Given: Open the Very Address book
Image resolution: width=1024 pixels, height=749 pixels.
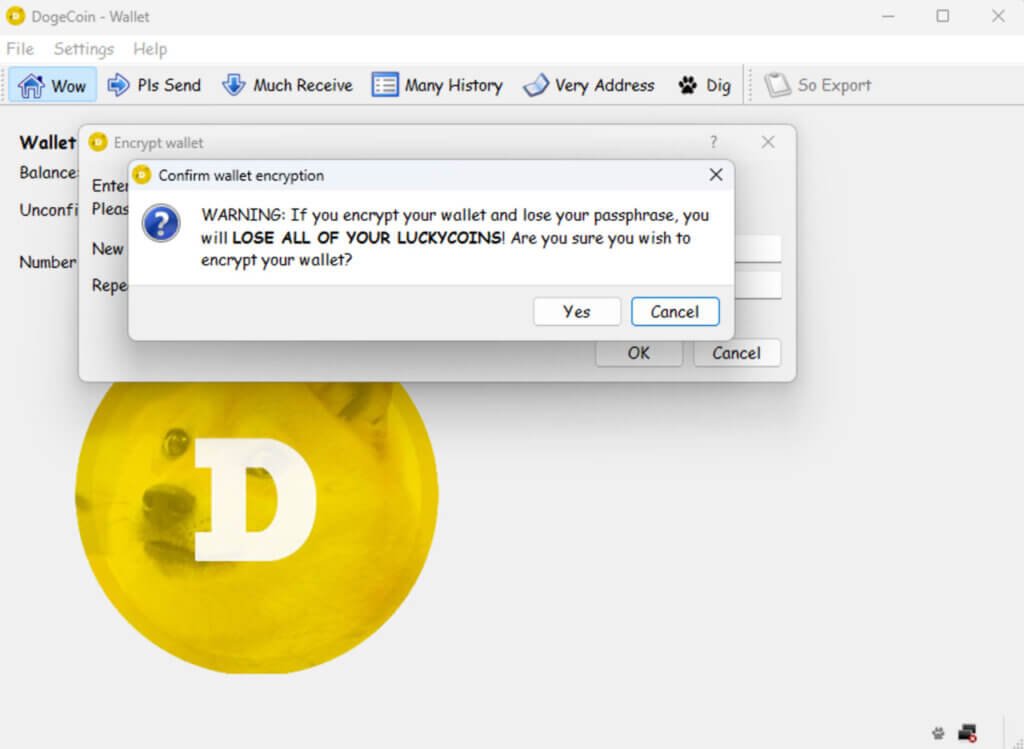Looking at the screenshot, I should [589, 85].
